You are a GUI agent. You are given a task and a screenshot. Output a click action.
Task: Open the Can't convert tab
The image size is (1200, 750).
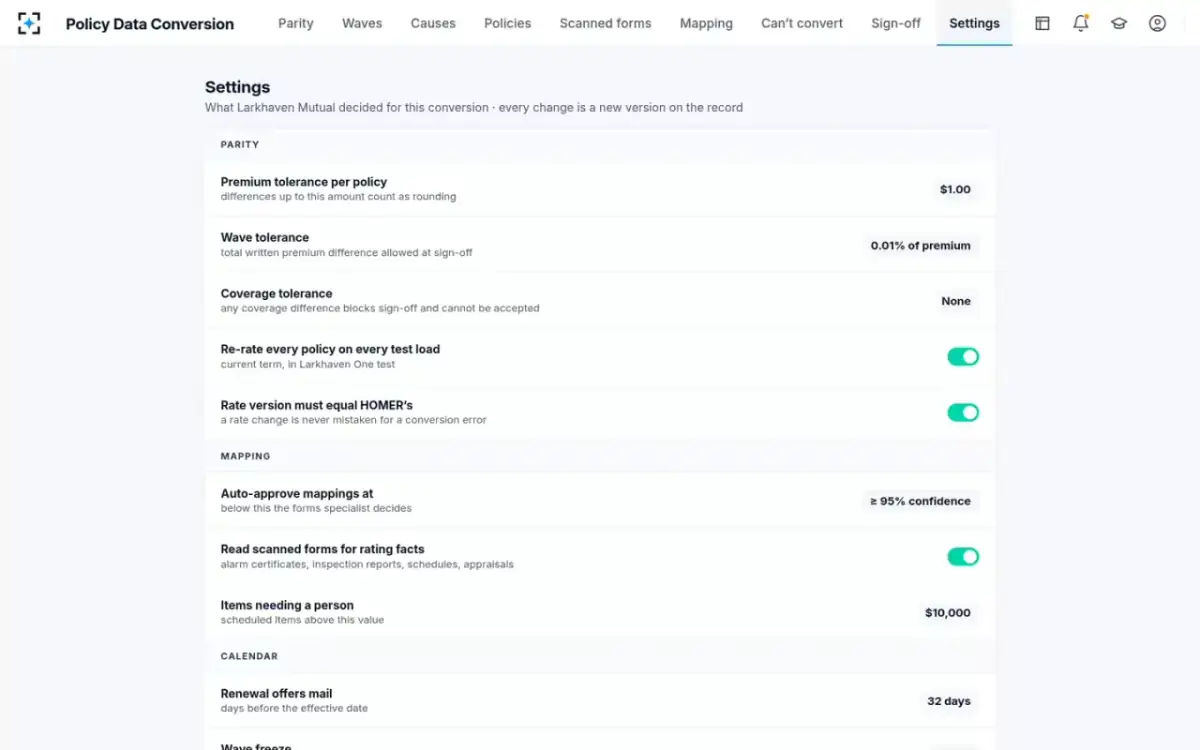click(x=802, y=23)
